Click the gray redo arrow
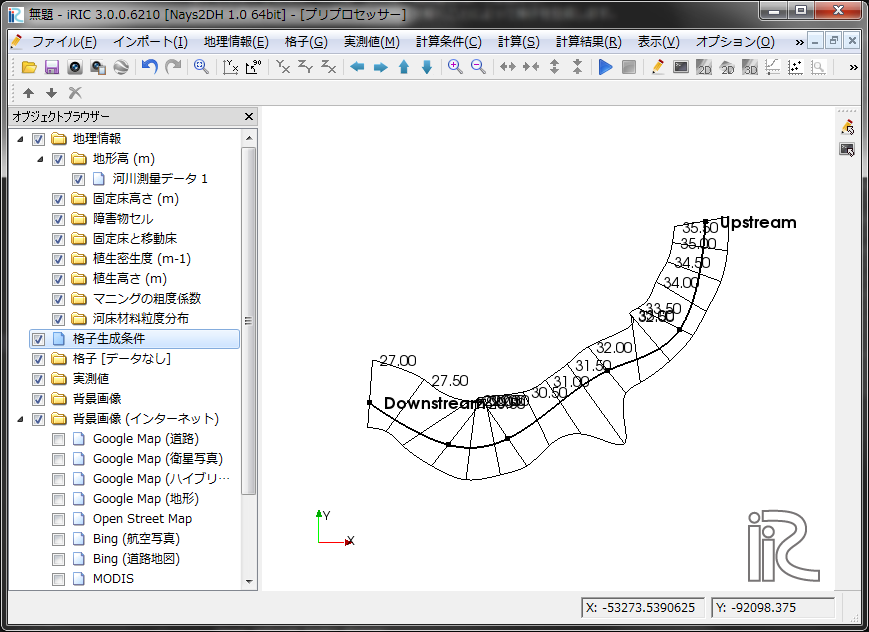The image size is (869, 632). (173, 67)
